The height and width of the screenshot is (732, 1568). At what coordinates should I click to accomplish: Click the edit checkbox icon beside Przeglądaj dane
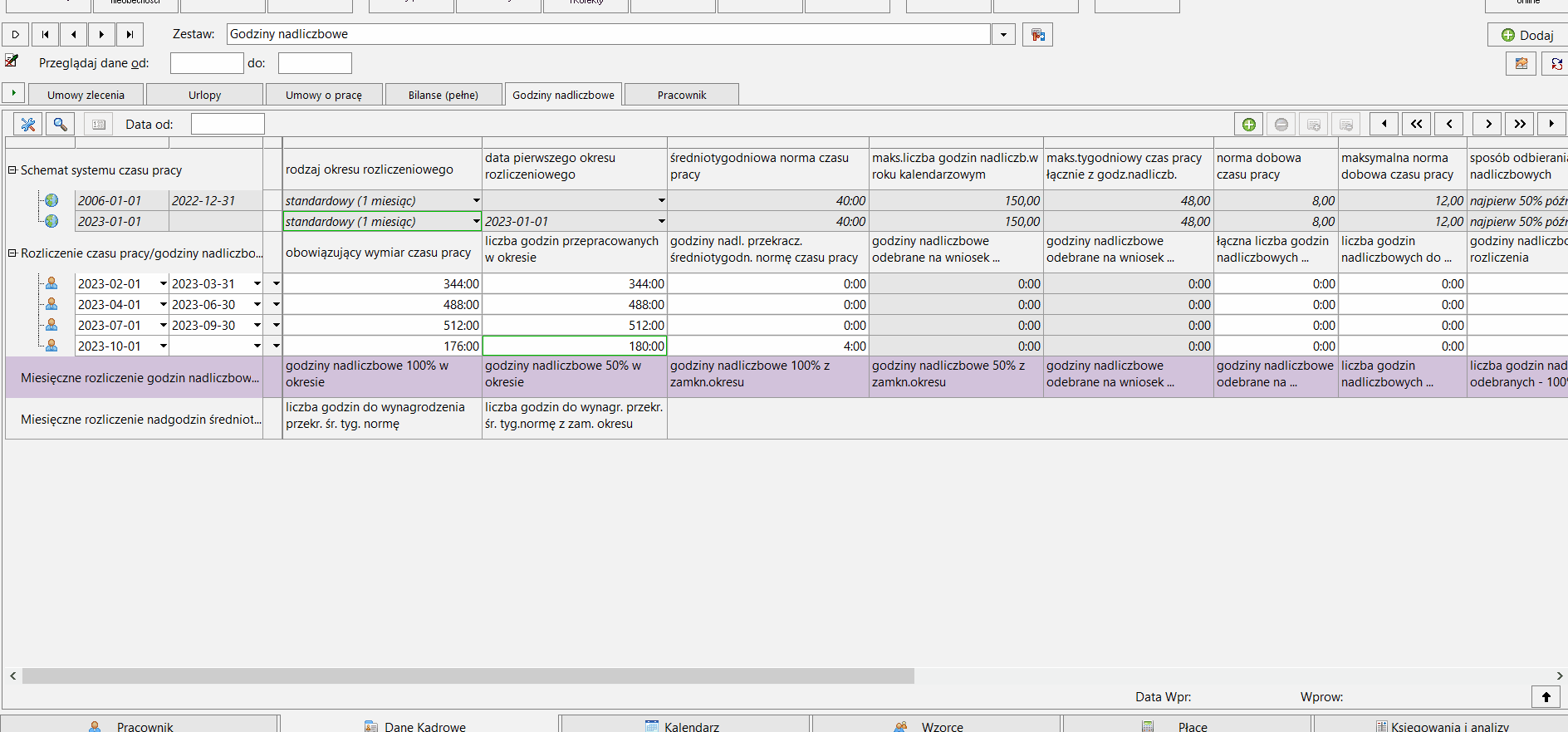12,61
